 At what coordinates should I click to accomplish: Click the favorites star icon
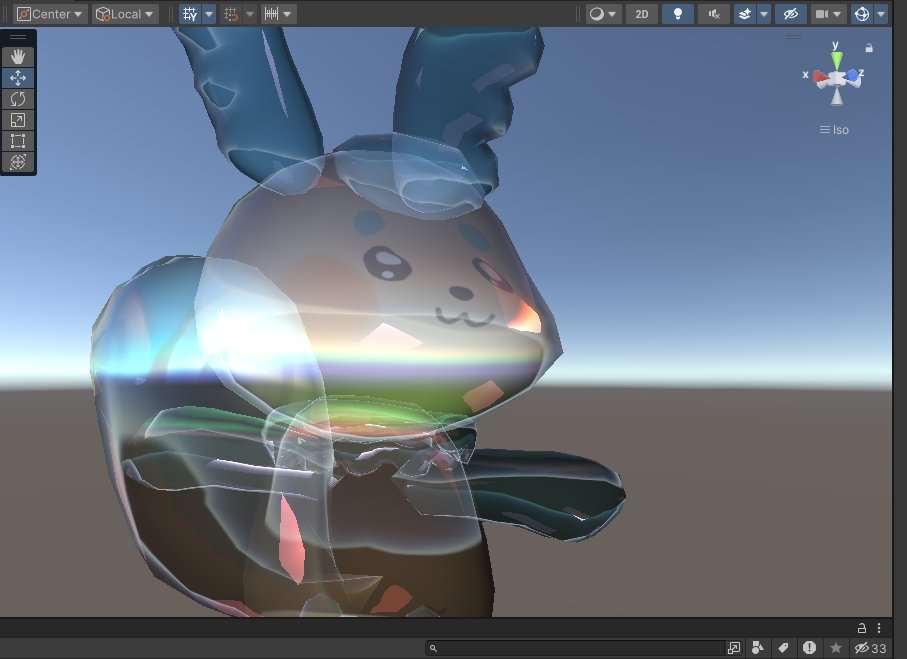click(x=835, y=648)
